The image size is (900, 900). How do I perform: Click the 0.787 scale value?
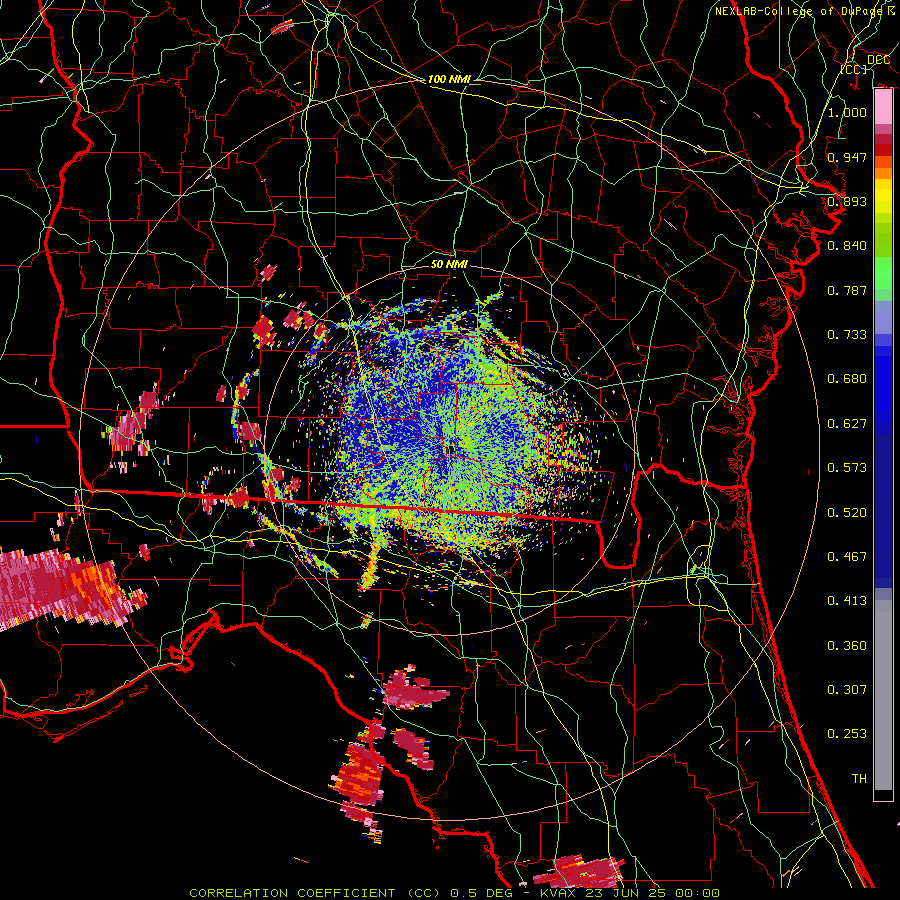click(x=847, y=290)
